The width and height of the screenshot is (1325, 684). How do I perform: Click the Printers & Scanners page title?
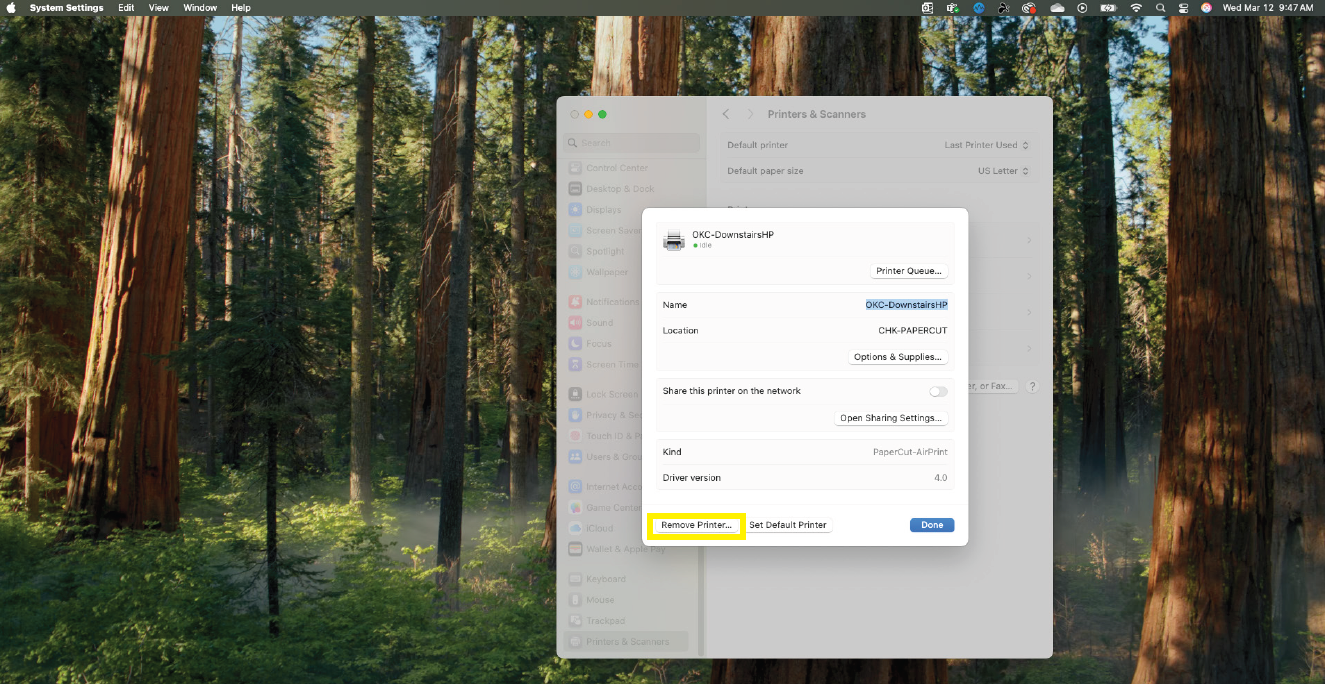tap(816, 114)
